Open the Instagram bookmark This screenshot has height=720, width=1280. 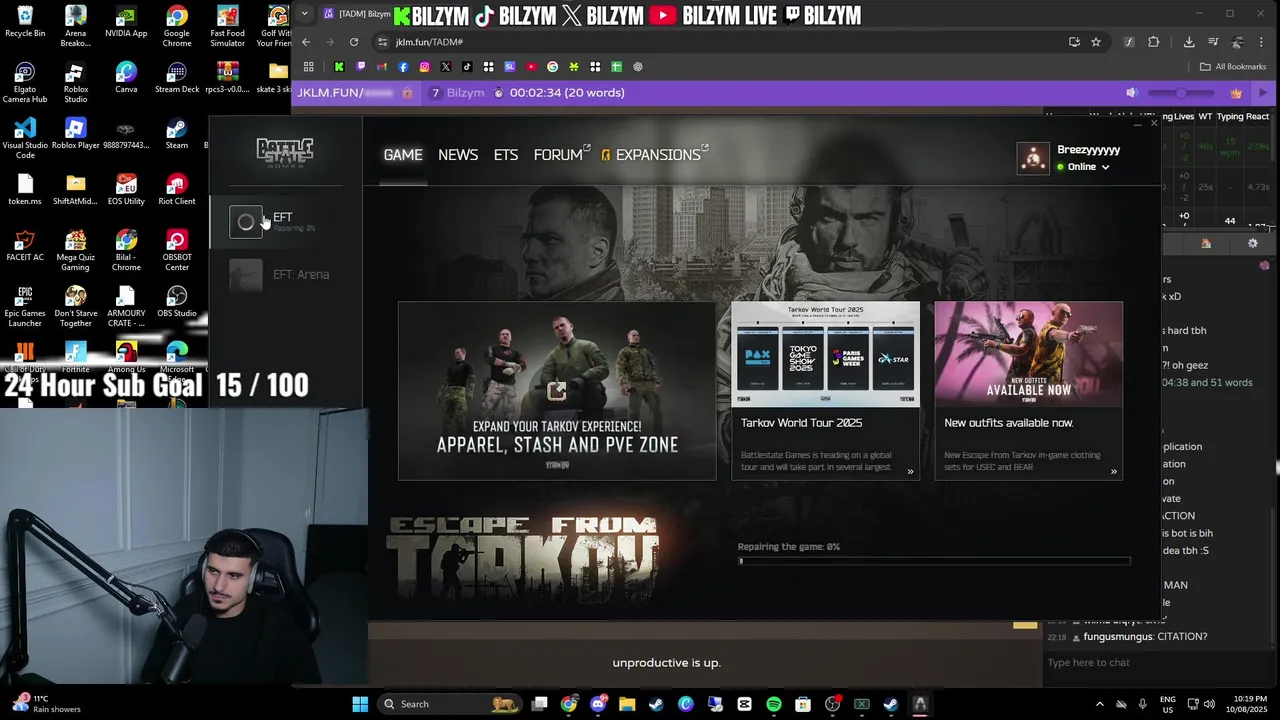click(424, 67)
